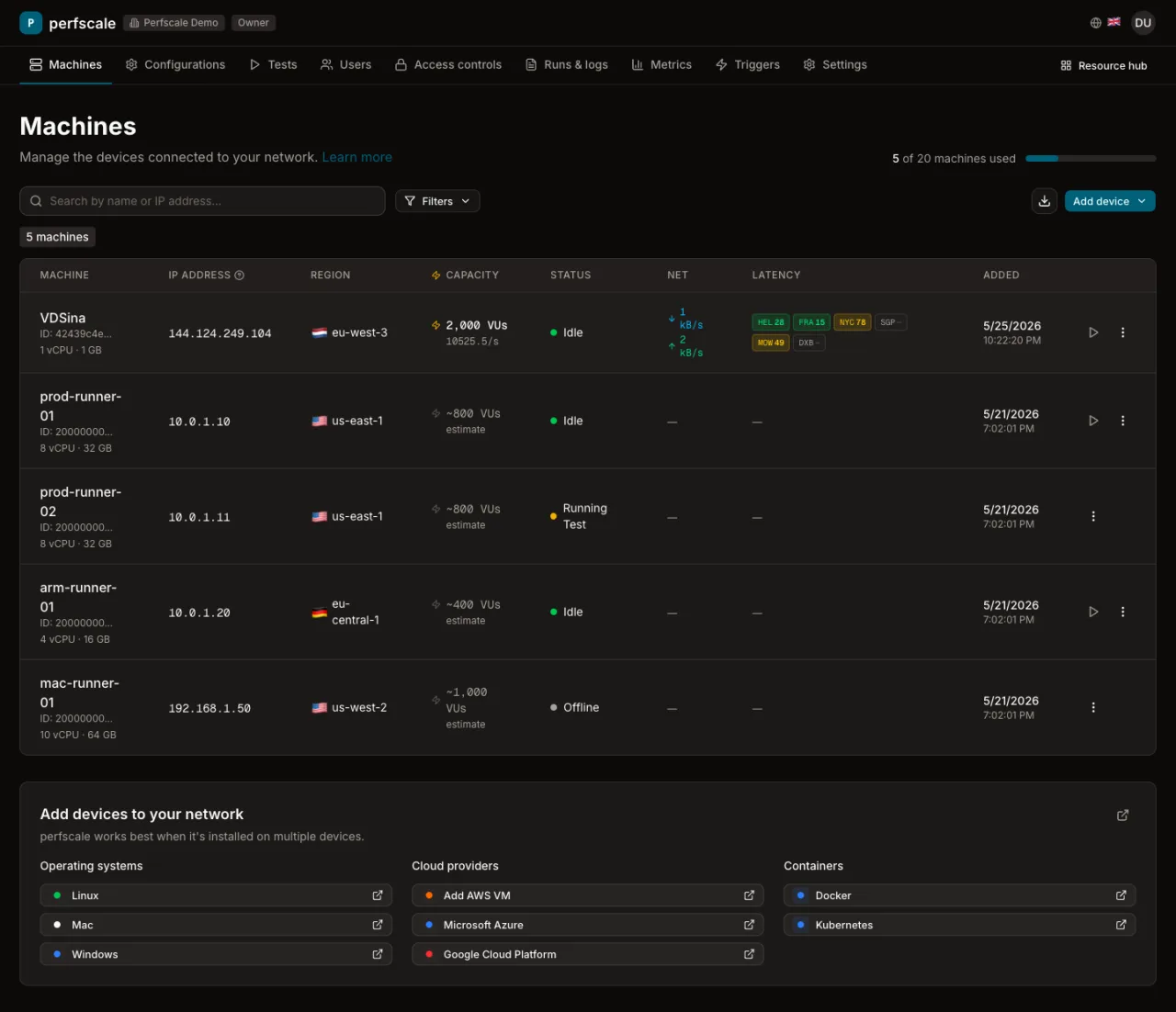Choose Google Cloud Platform provider
1176x1012 pixels.
pyautogui.click(x=588, y=954)
